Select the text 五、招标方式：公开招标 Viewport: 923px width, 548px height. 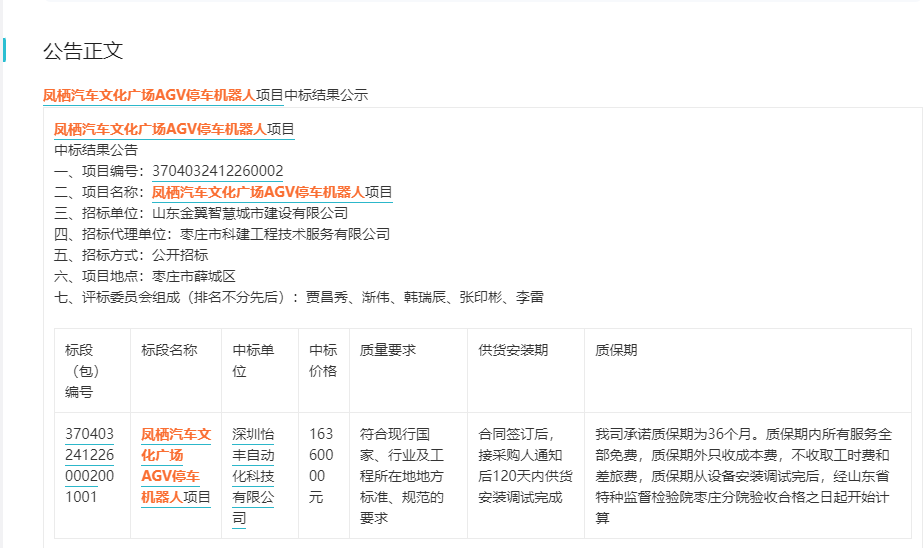point(131,255)
